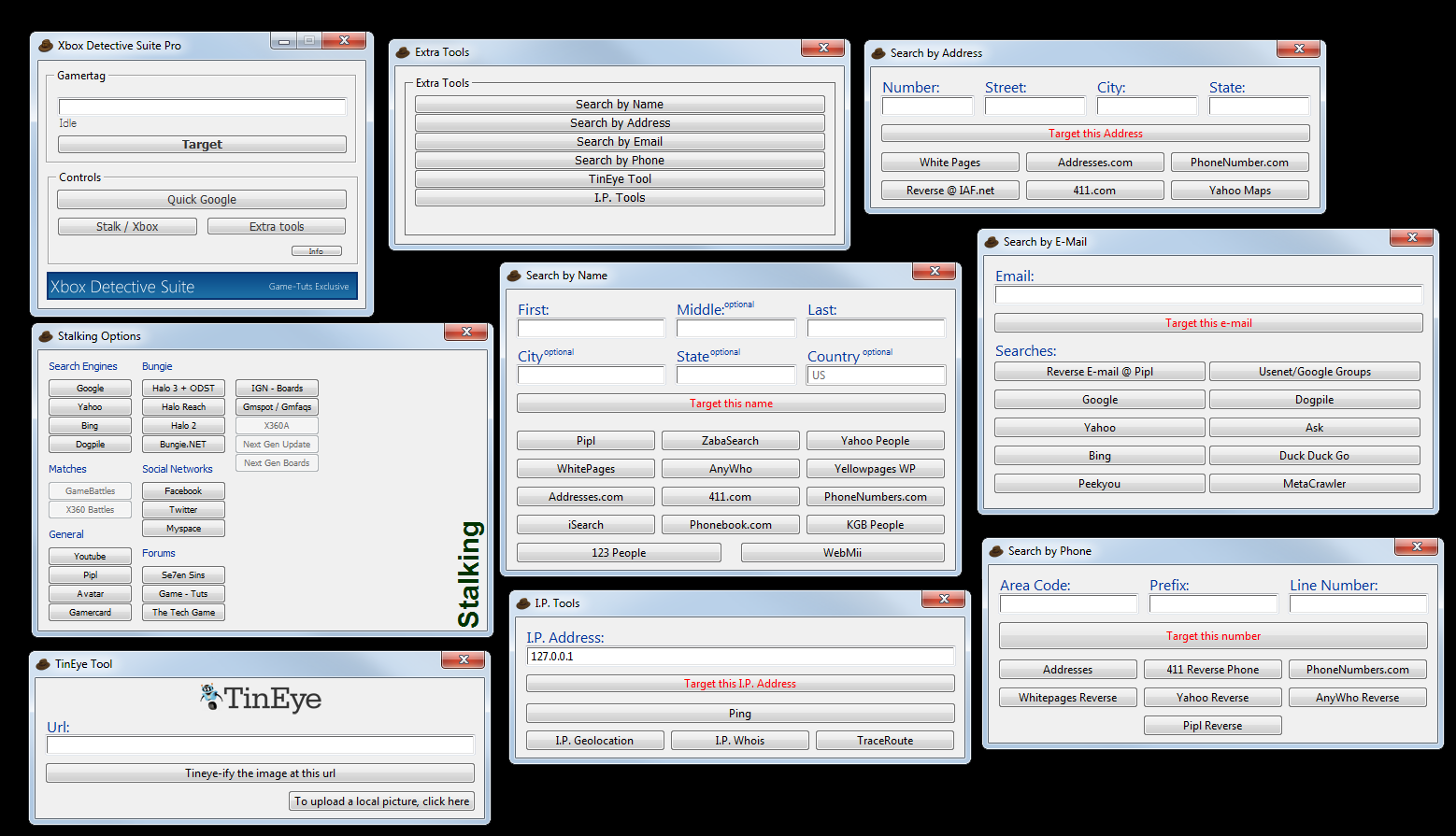Click Reverse E-mail @ Pipl
This screenshot has height=836, width=1456.
1100,372
